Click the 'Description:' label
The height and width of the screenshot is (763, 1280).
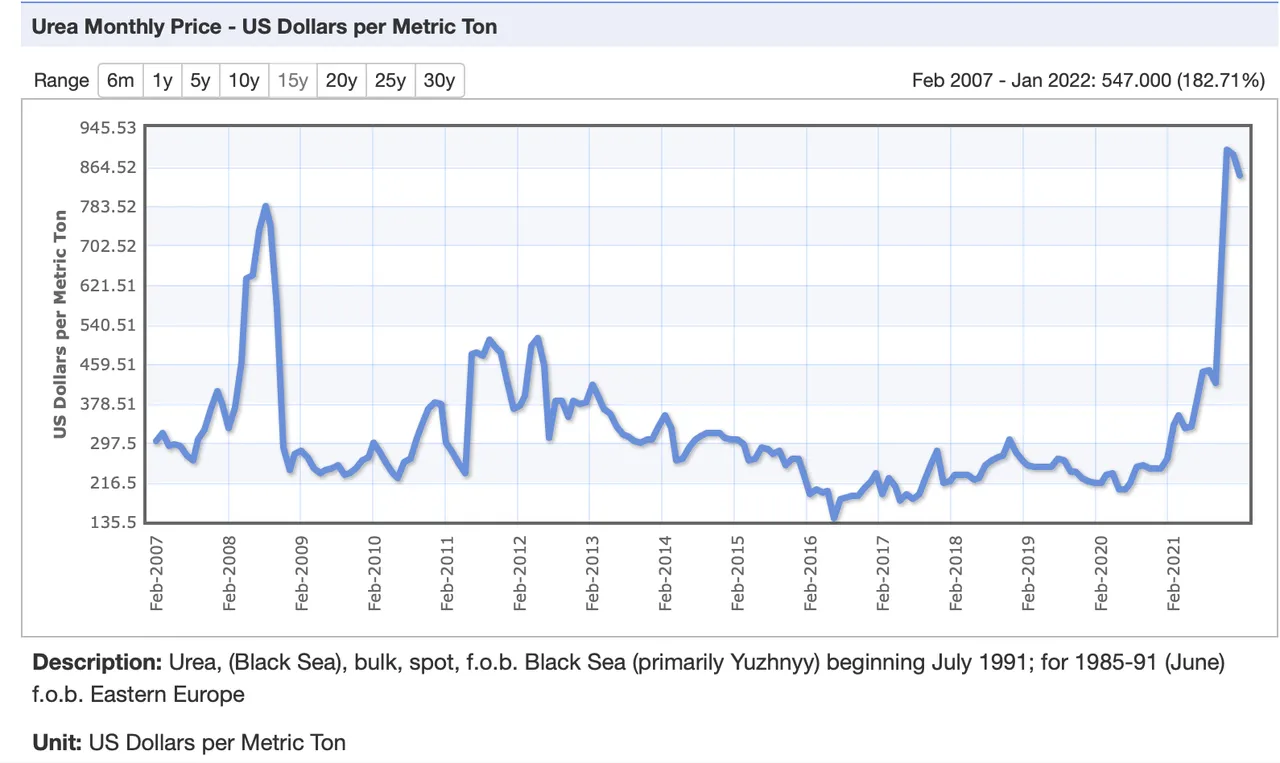coord(96,662)
